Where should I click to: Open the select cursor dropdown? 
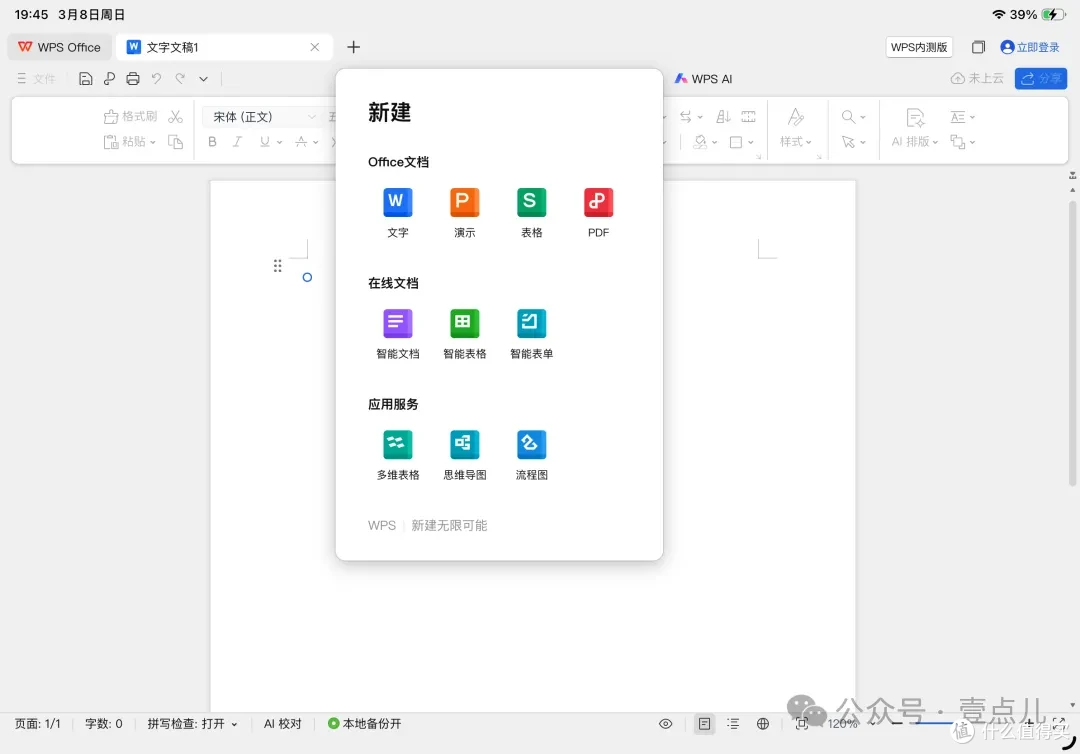(x=853, y=141)
